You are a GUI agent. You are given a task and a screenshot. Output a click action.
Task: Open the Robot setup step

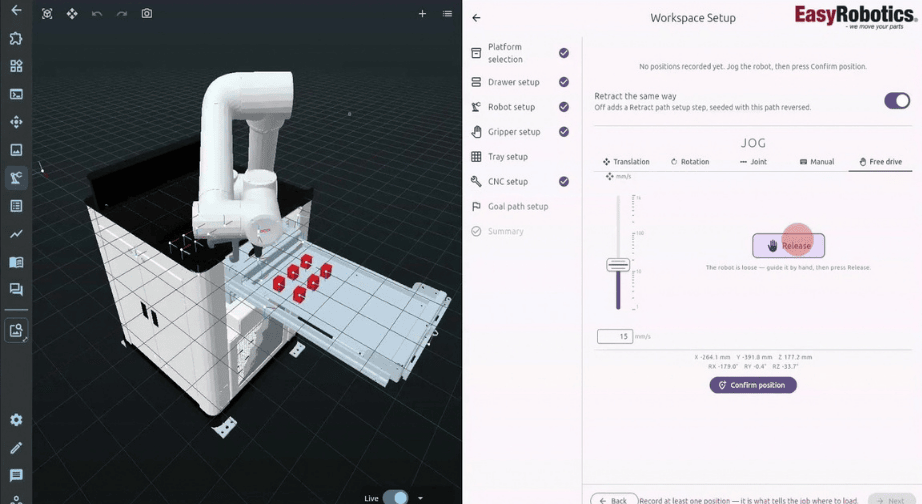[x=520, y=107]
